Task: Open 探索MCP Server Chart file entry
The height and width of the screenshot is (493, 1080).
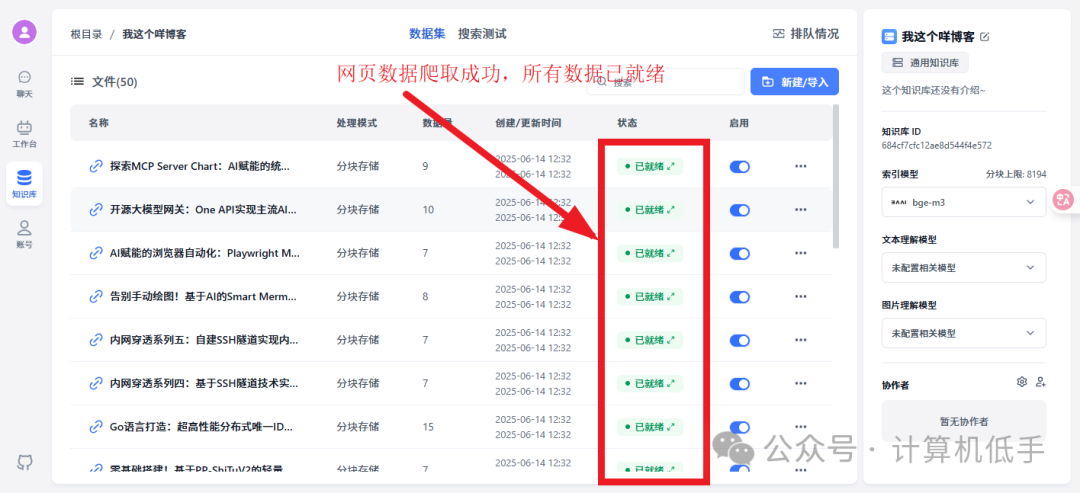Action: tap(200, 166)
